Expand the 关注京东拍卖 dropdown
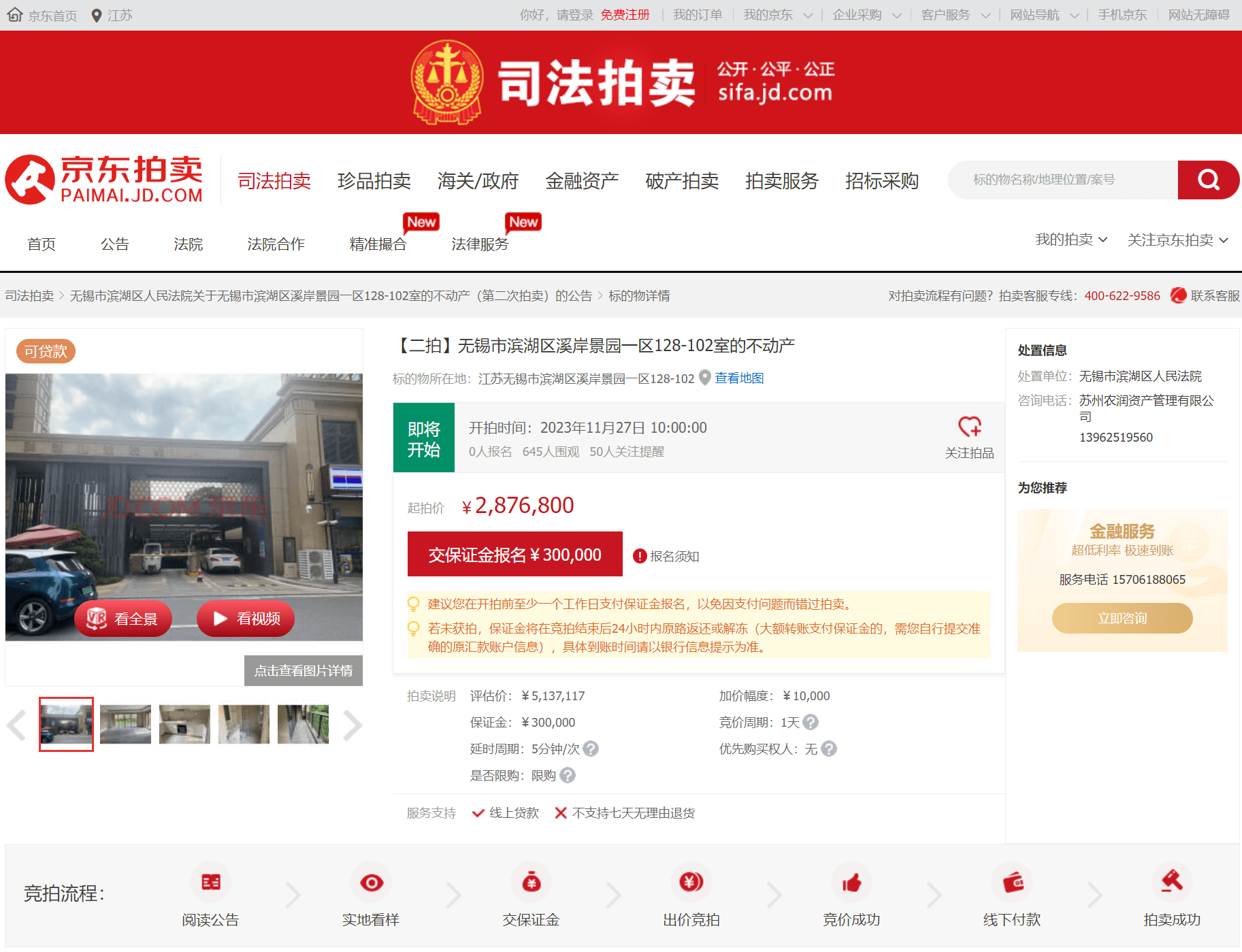The width and height of the screenshot is (1242, 952). point(1177,240)
